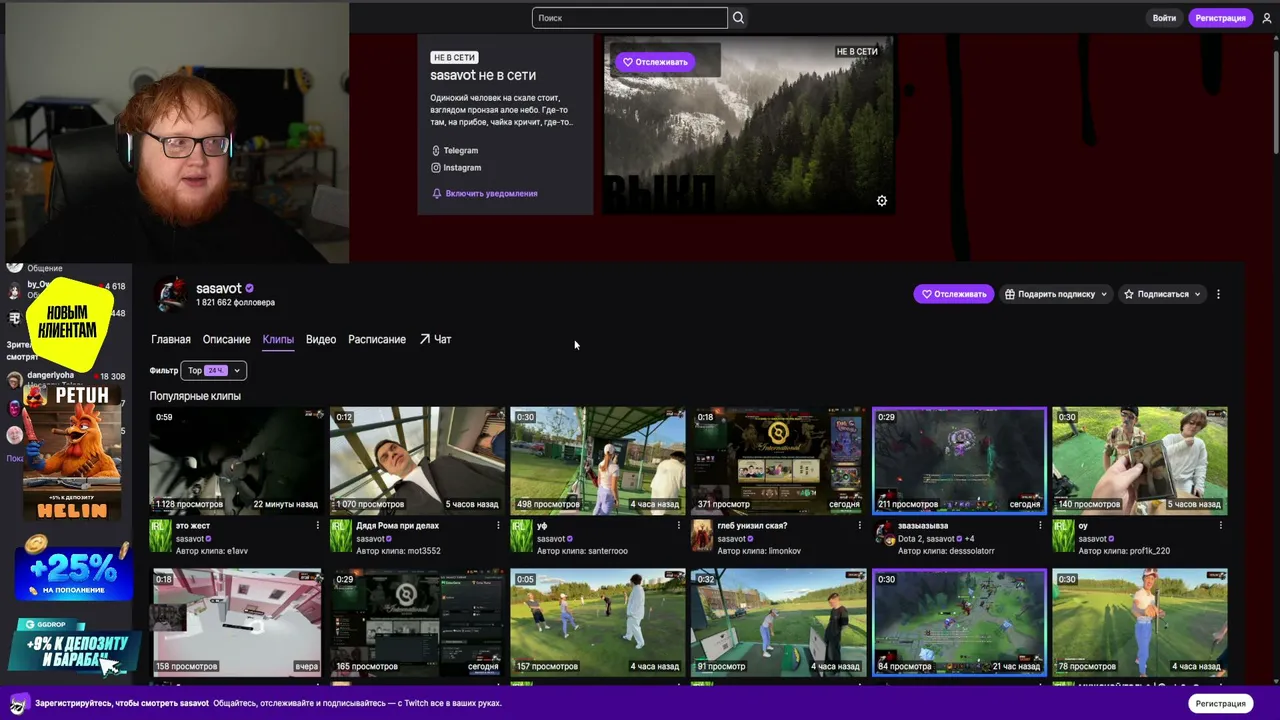This screenshot has width=1280, height=720.
Task: Click the by_Owl channel avatar in sidebar
Action: (15, 291)
